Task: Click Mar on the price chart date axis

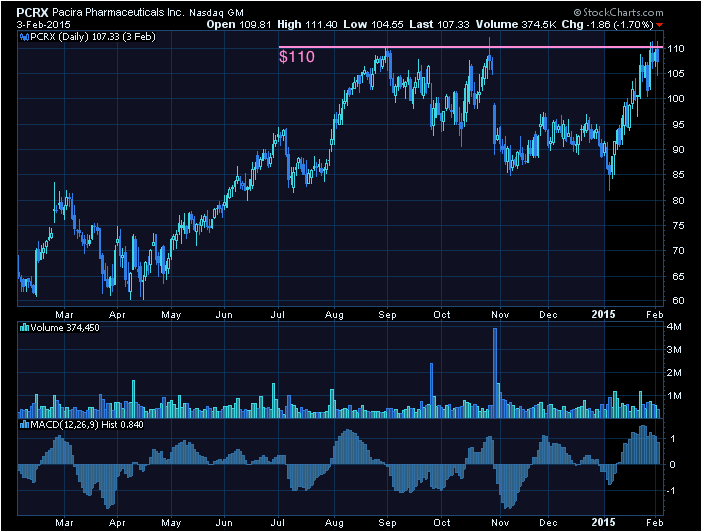Action: 64,315
